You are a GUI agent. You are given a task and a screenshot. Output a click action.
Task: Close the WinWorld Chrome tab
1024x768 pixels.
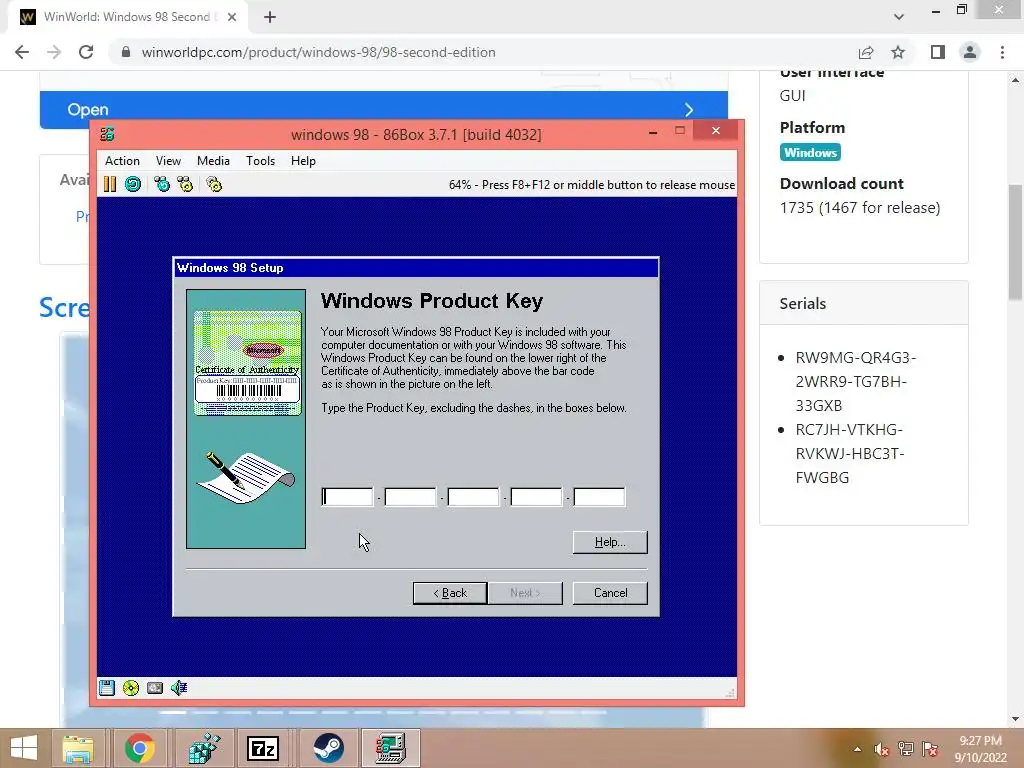click(x=232, y=17)
